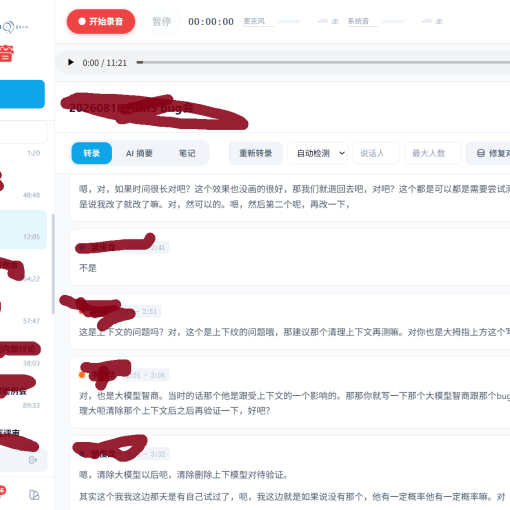The image size is (510, 510).
Task: Click the 修复 button with list icon
Action: tap(488, 153)
